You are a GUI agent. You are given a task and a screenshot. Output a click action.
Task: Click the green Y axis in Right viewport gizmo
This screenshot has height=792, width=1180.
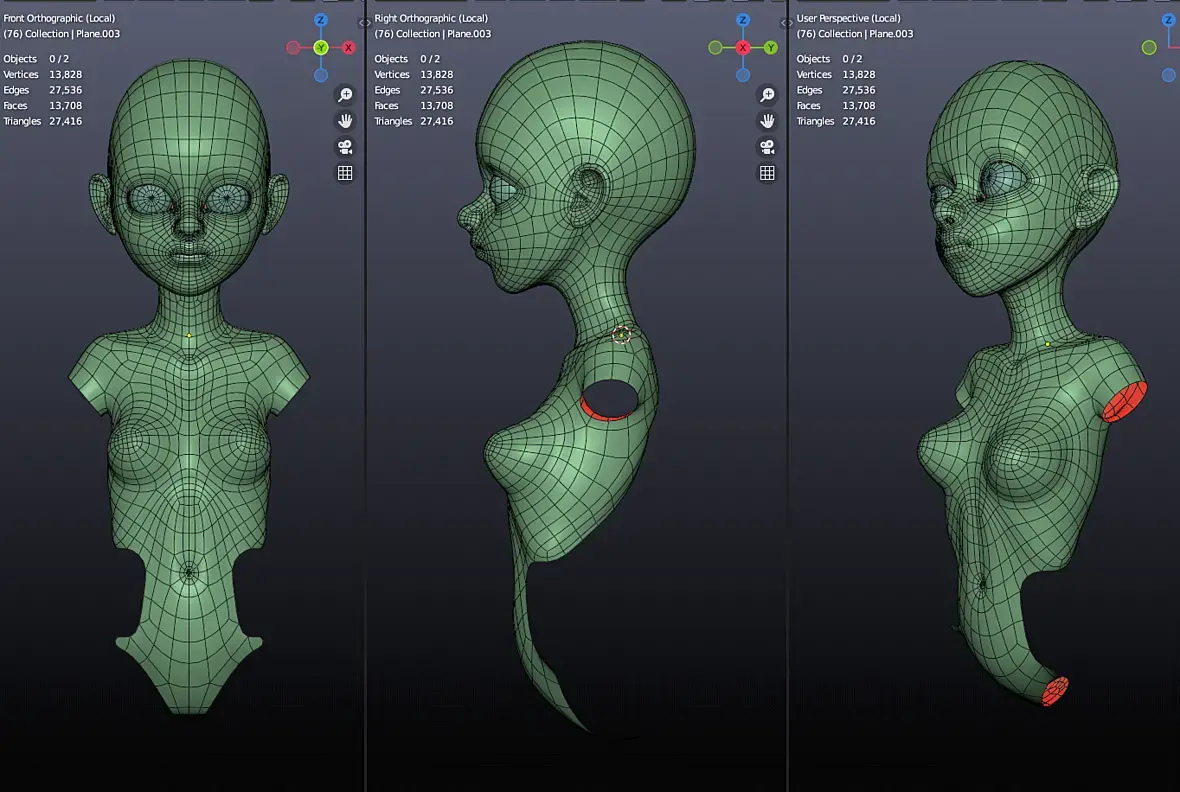pyautogui.click(x=771, y=47)
